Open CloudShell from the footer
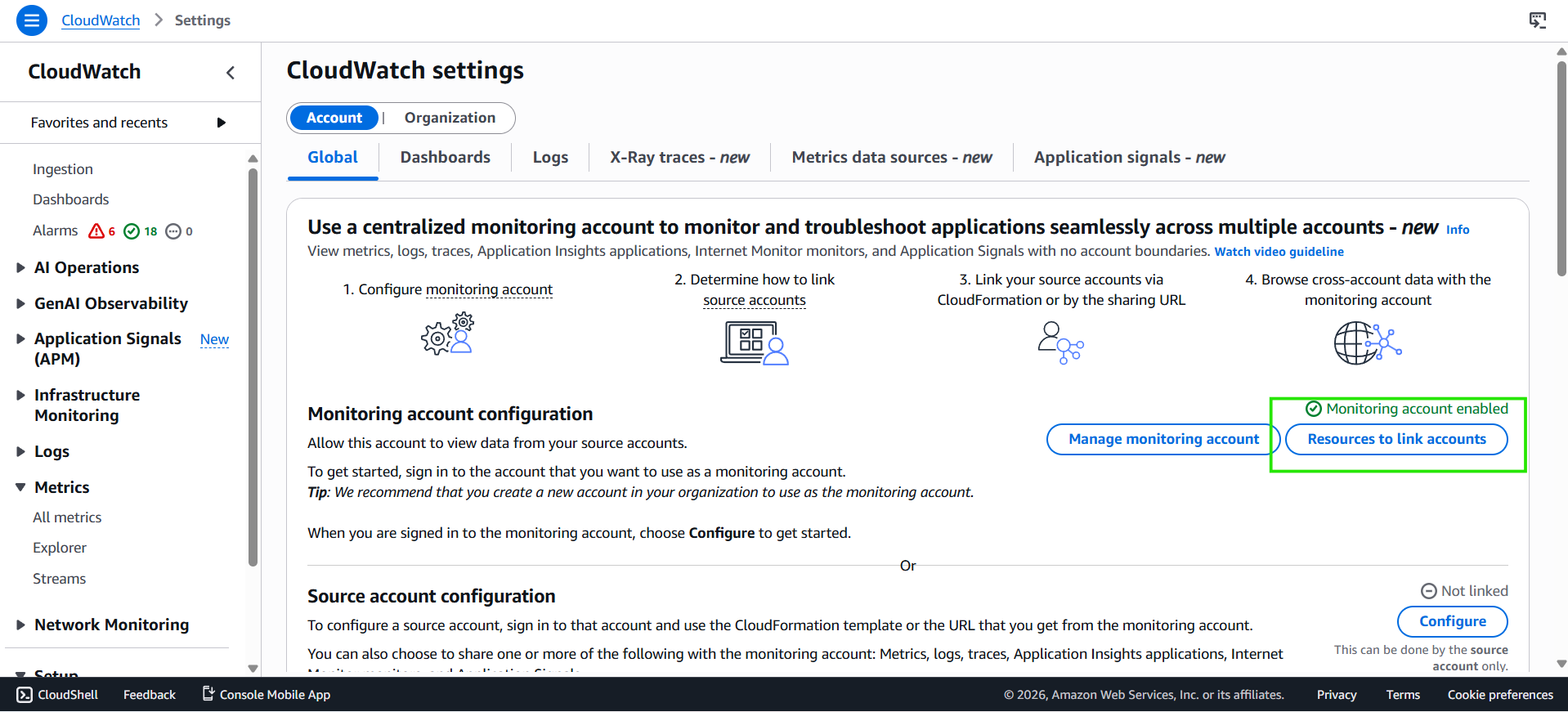The image size is (1568, 712). point(57,695)
